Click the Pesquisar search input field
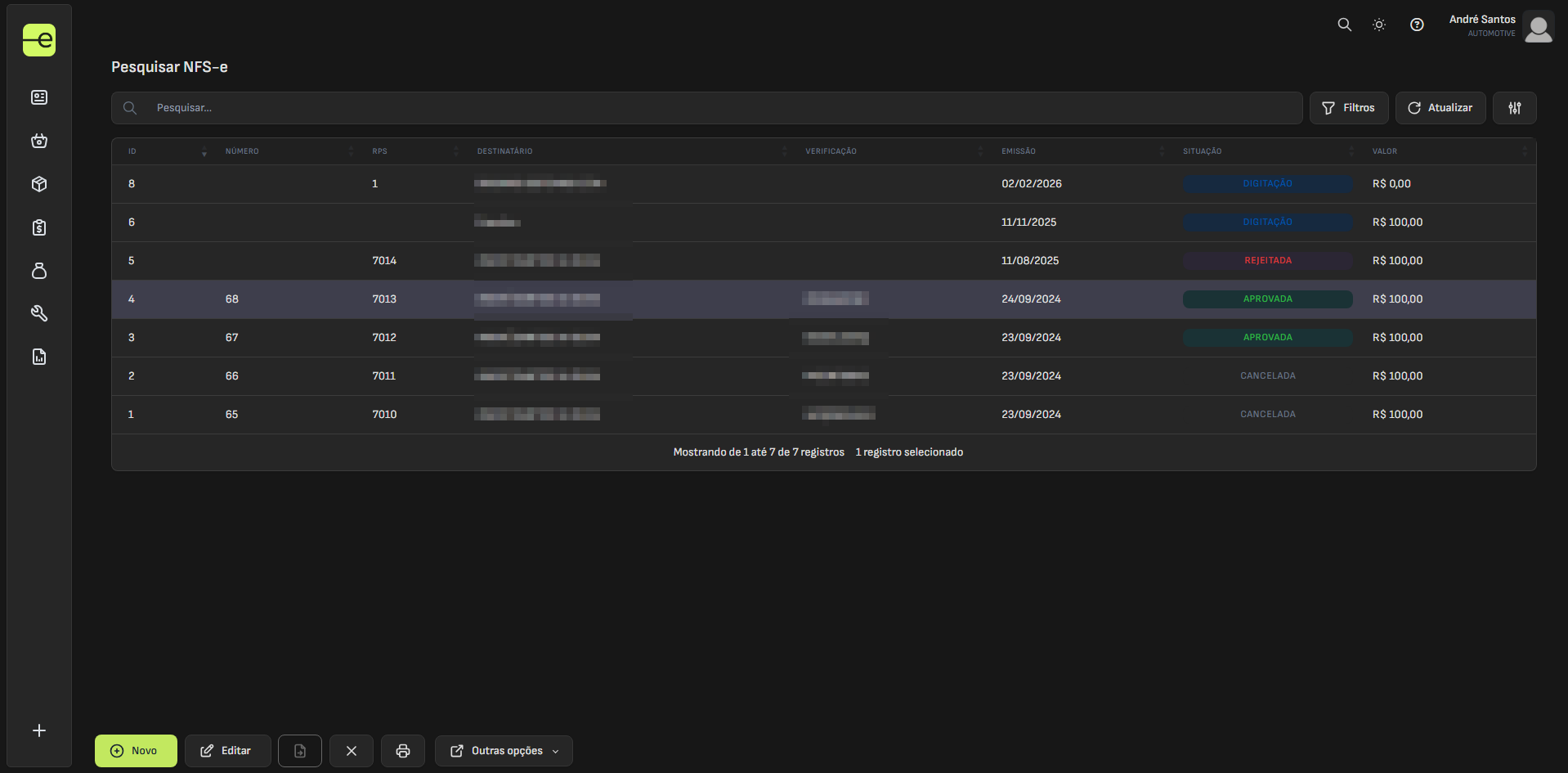This screenshot has height=773, width=1568. 719,108
